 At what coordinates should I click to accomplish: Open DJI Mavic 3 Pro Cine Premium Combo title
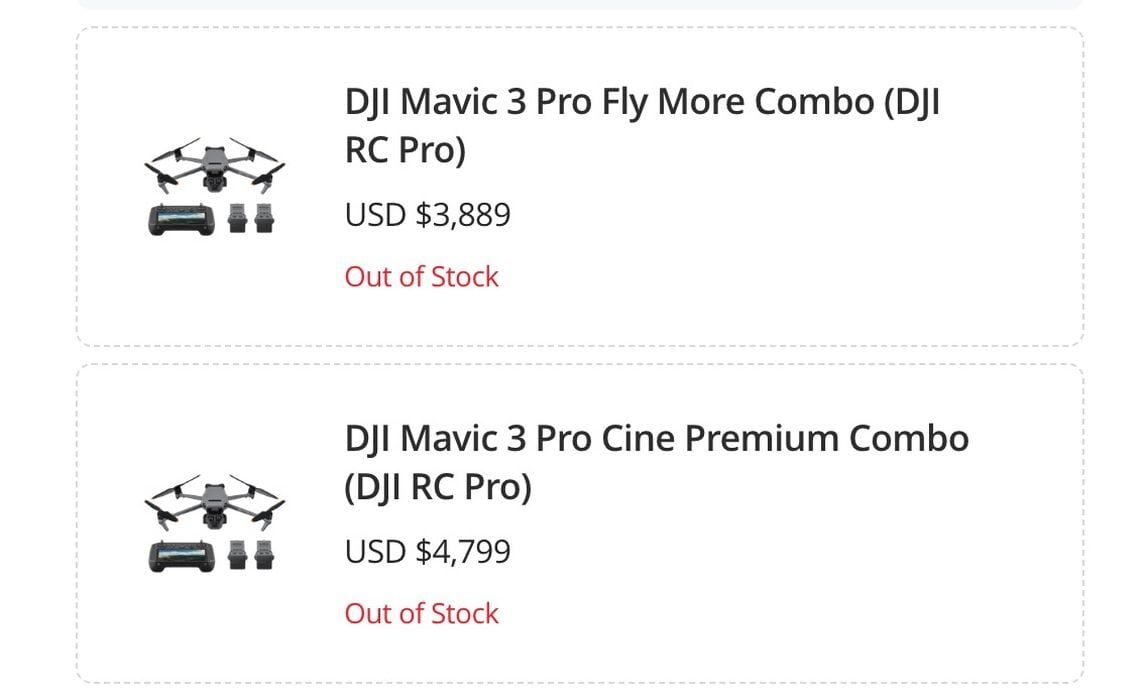(x=656, y=439)
